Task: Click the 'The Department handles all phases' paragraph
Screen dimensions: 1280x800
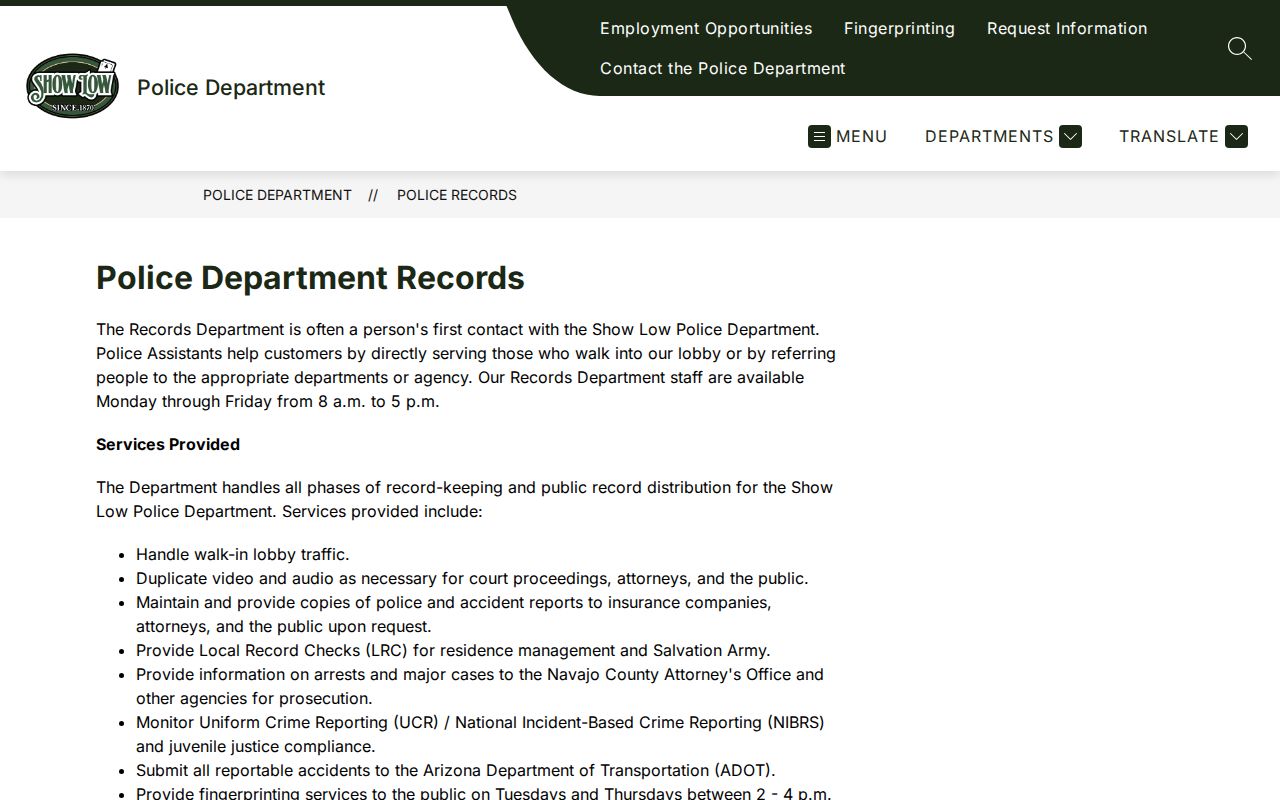Action: coord(465,499)
